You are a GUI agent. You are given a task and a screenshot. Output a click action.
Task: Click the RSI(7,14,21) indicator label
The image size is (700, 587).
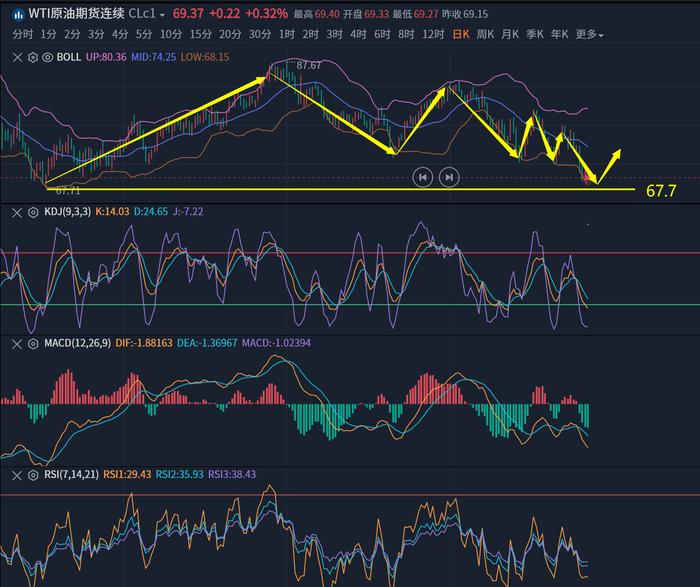click(71, 474)
